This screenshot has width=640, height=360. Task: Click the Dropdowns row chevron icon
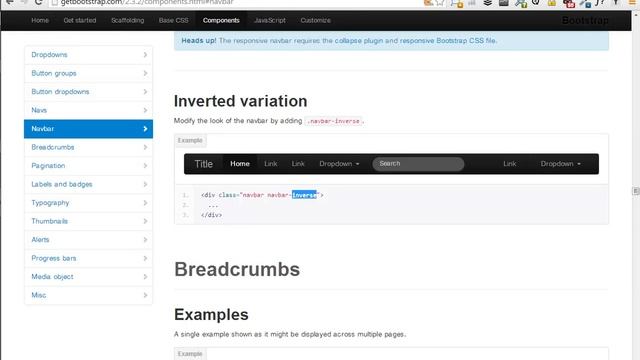pos(145,55)
